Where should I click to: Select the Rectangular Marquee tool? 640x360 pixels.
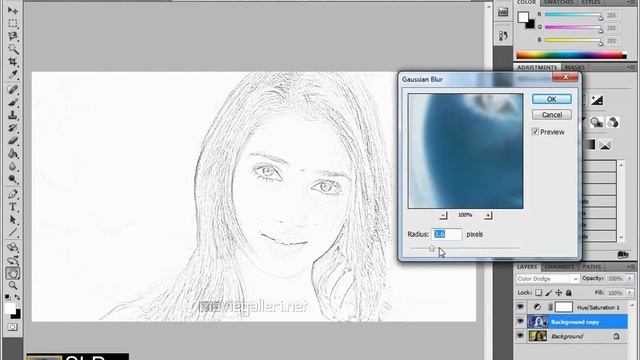coord(13,23)
